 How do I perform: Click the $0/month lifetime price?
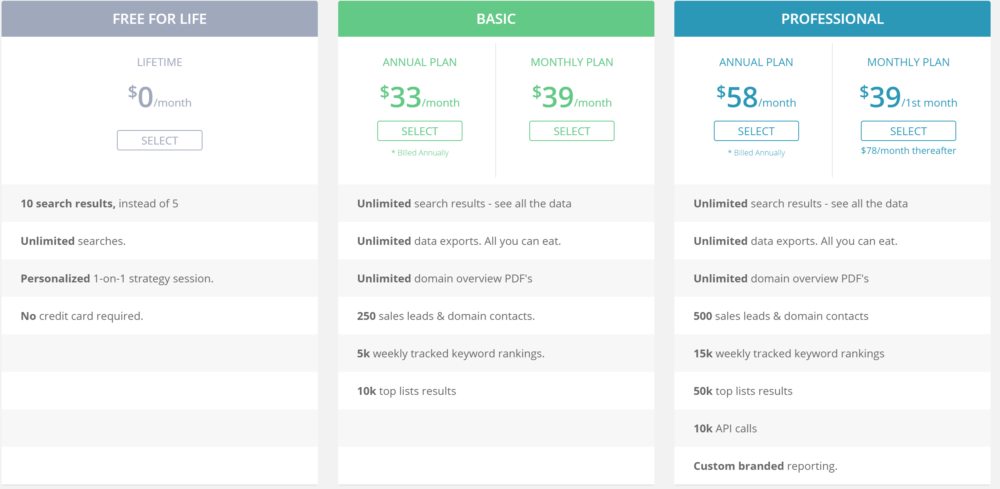pyautogui.click(x=159, y=98)
